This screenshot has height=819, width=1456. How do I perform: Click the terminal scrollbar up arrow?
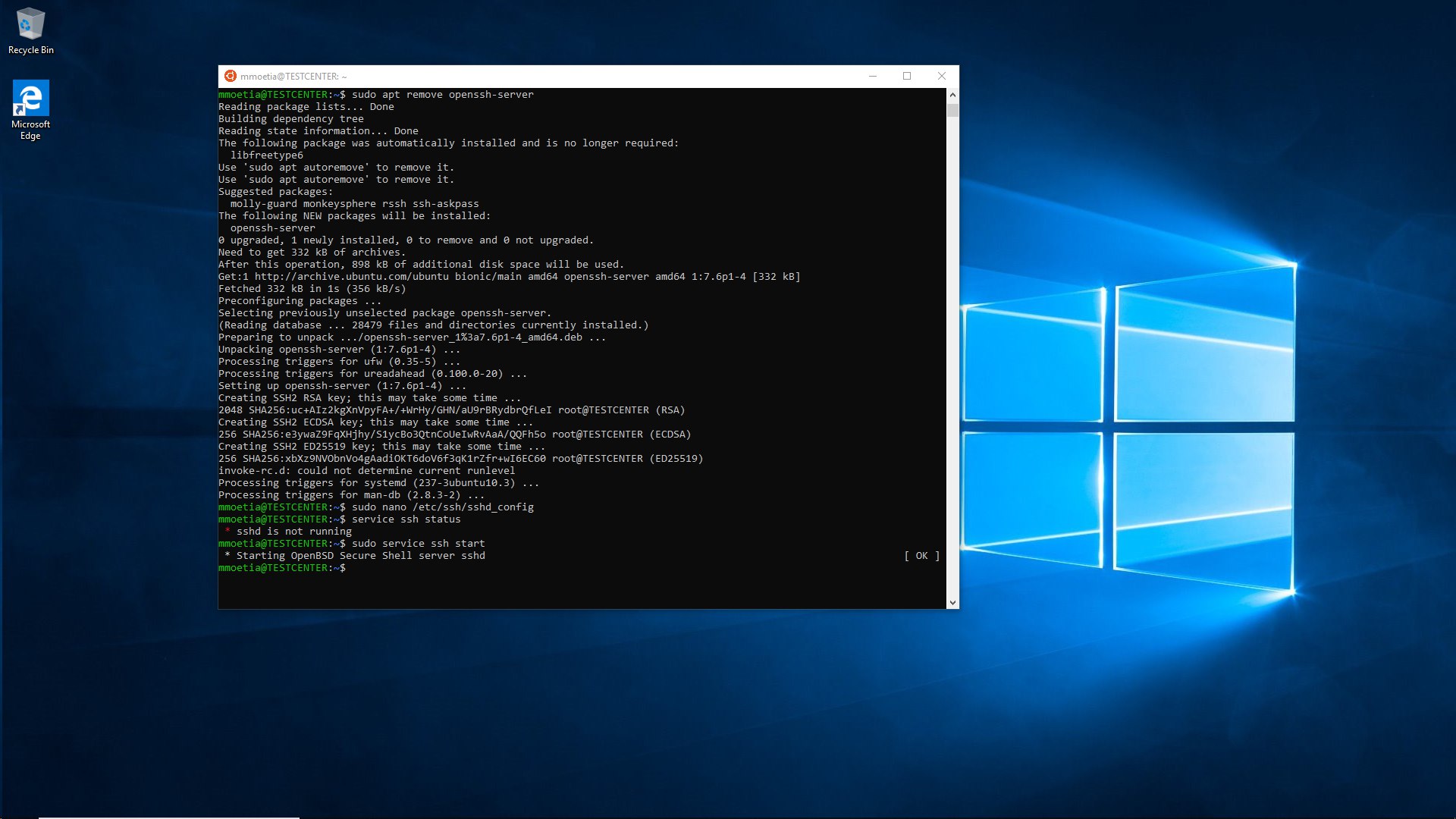[x=952, y=95]
